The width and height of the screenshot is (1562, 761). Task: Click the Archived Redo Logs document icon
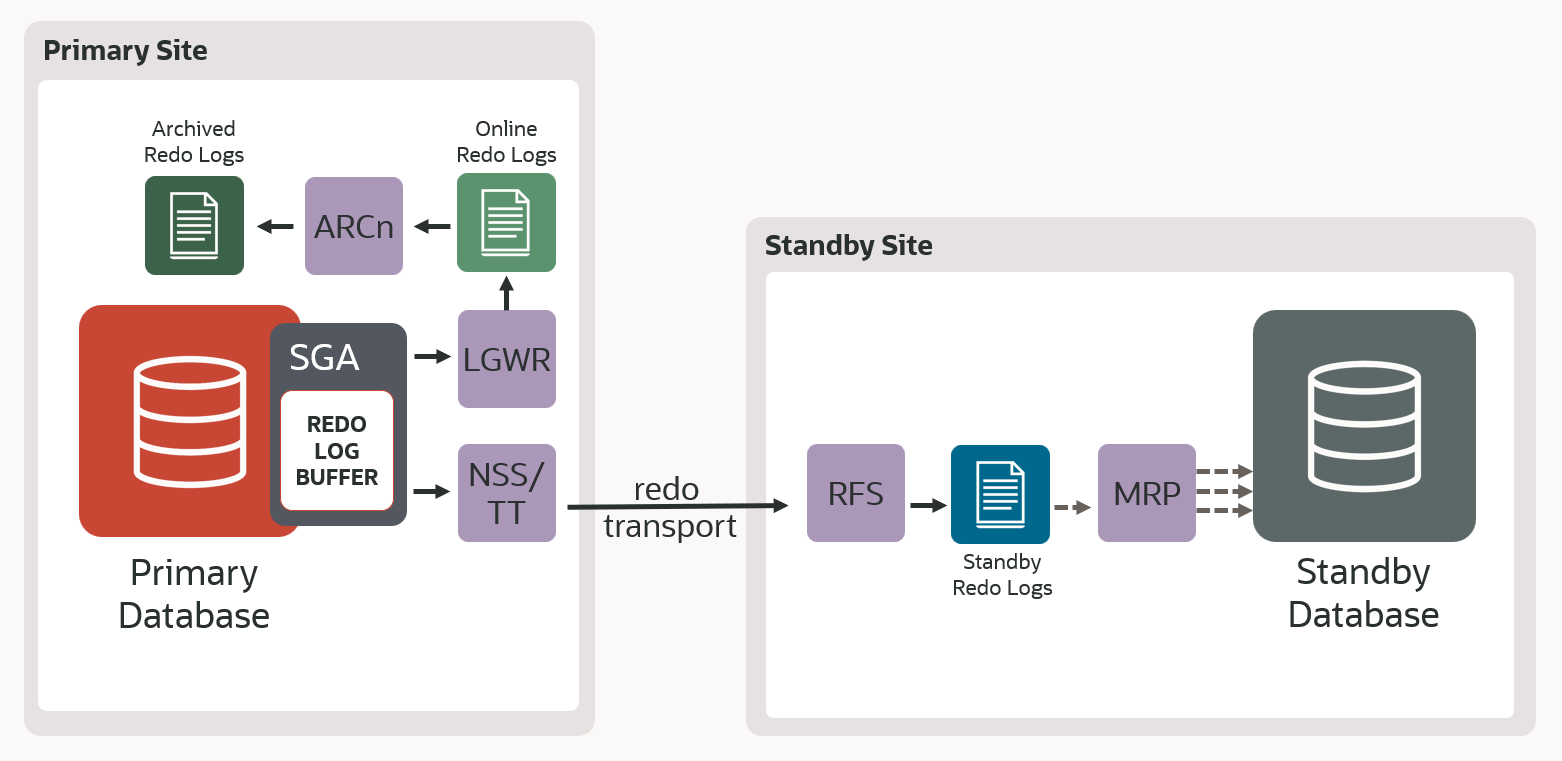pos(194,225)
